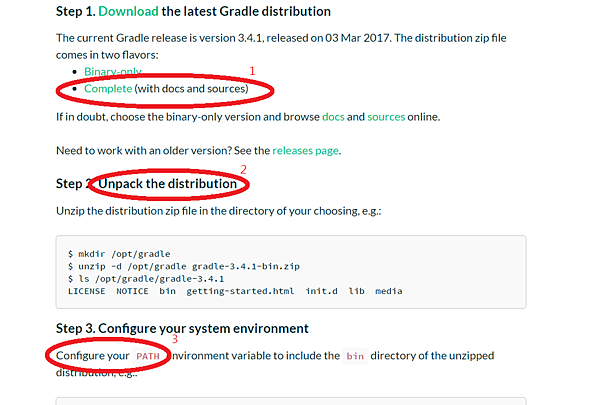The image size is (600, 405).
Task: Click the Step 2 Unpack the distribution heading
Action: click(147, 184)
